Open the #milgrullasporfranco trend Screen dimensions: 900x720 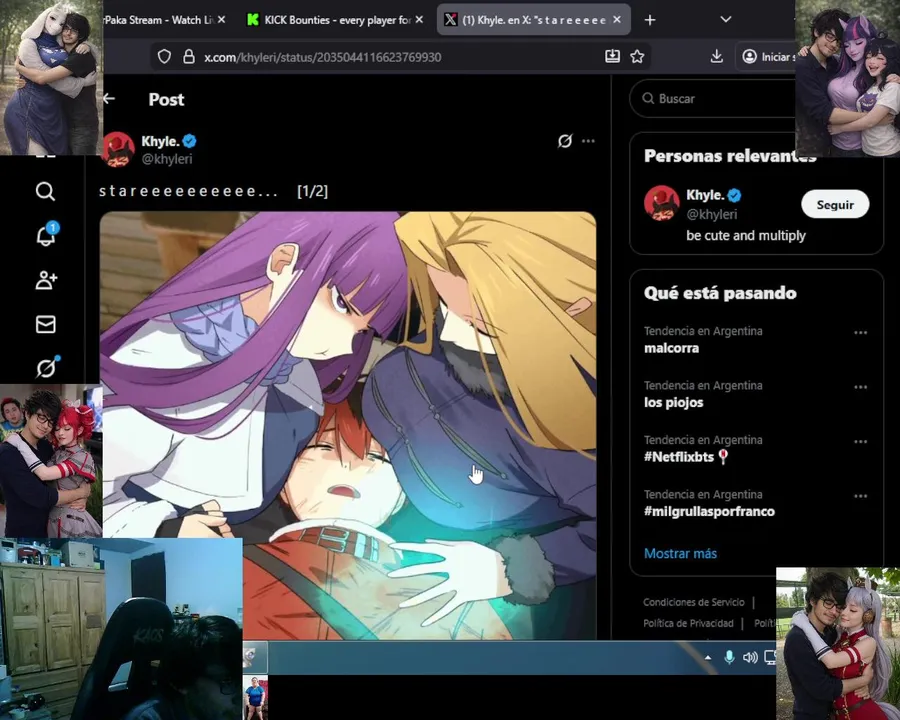pyautogui.click(x=709, y=511)
